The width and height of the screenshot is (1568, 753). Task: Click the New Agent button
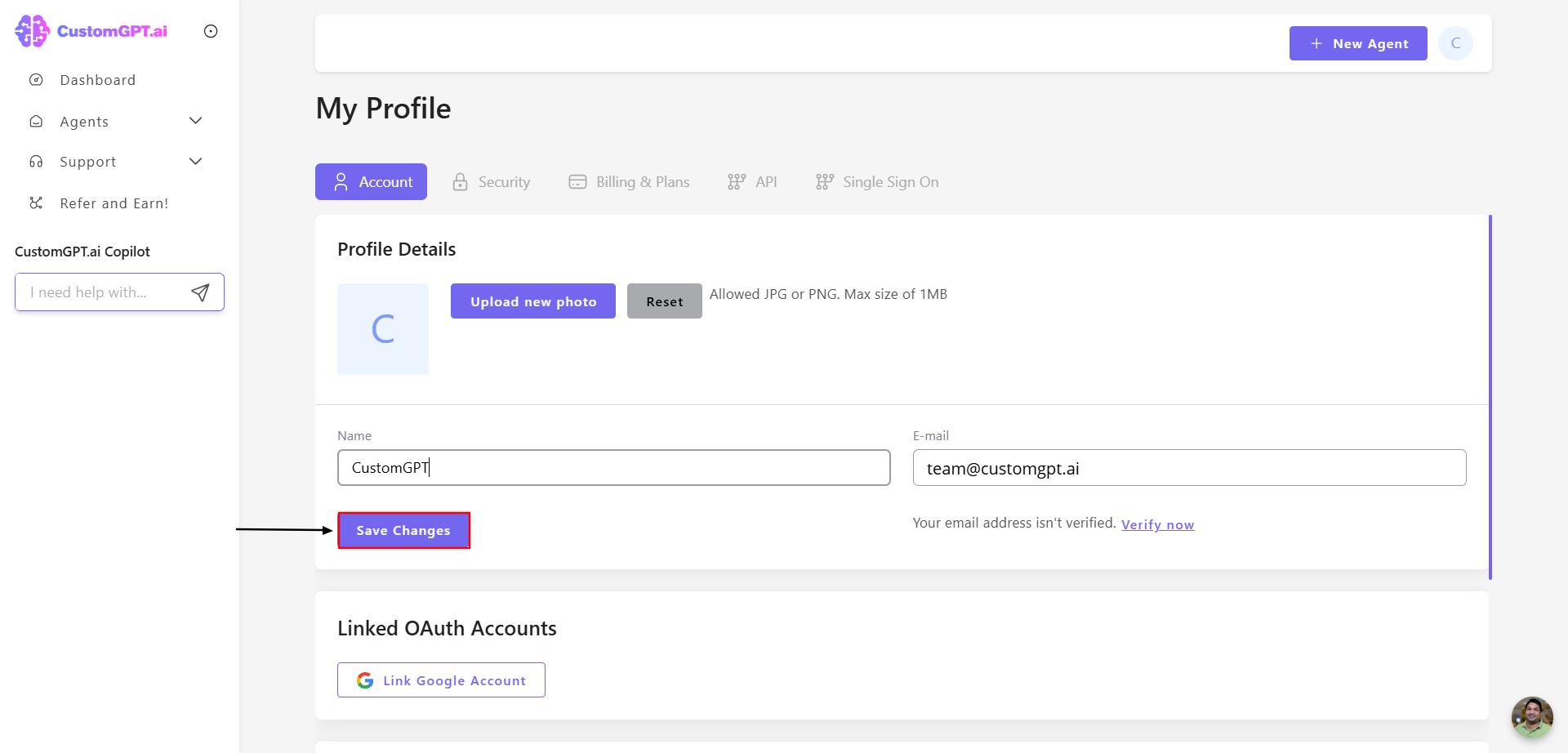click(x=1358, y=43)
